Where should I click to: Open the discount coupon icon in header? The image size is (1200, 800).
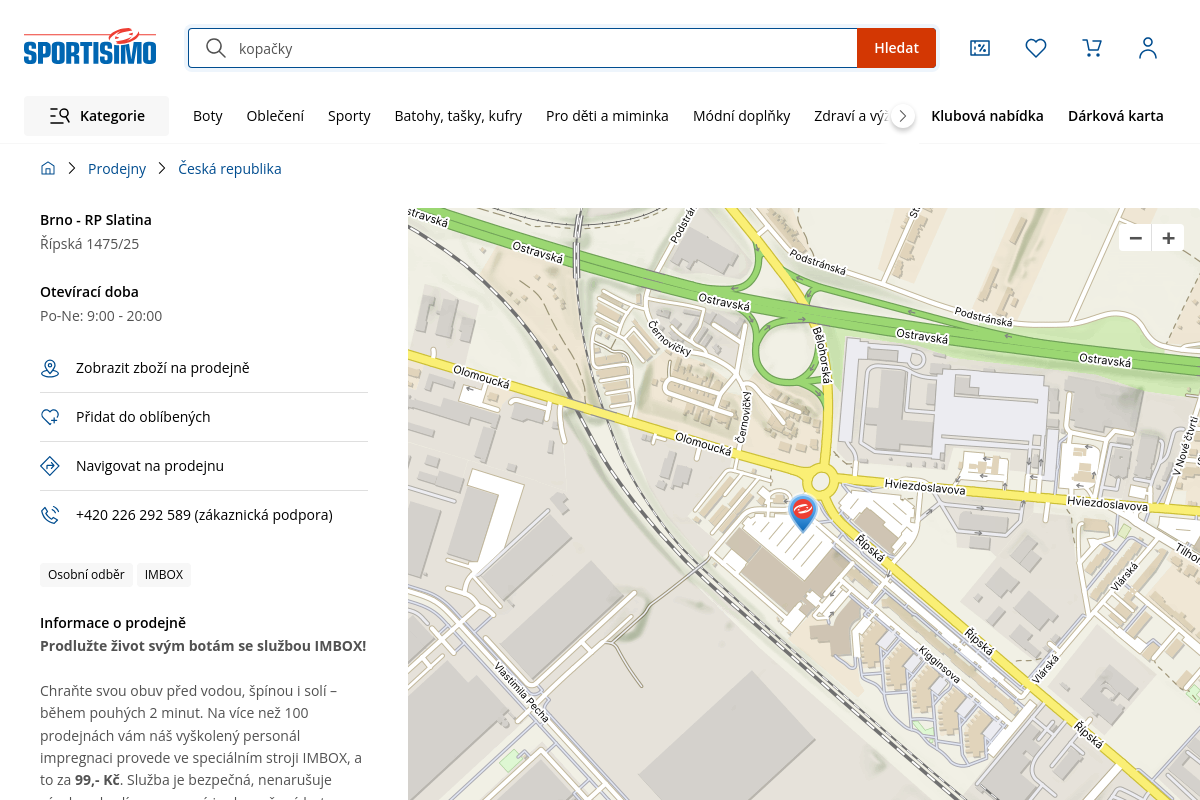[x=980, y=48]
